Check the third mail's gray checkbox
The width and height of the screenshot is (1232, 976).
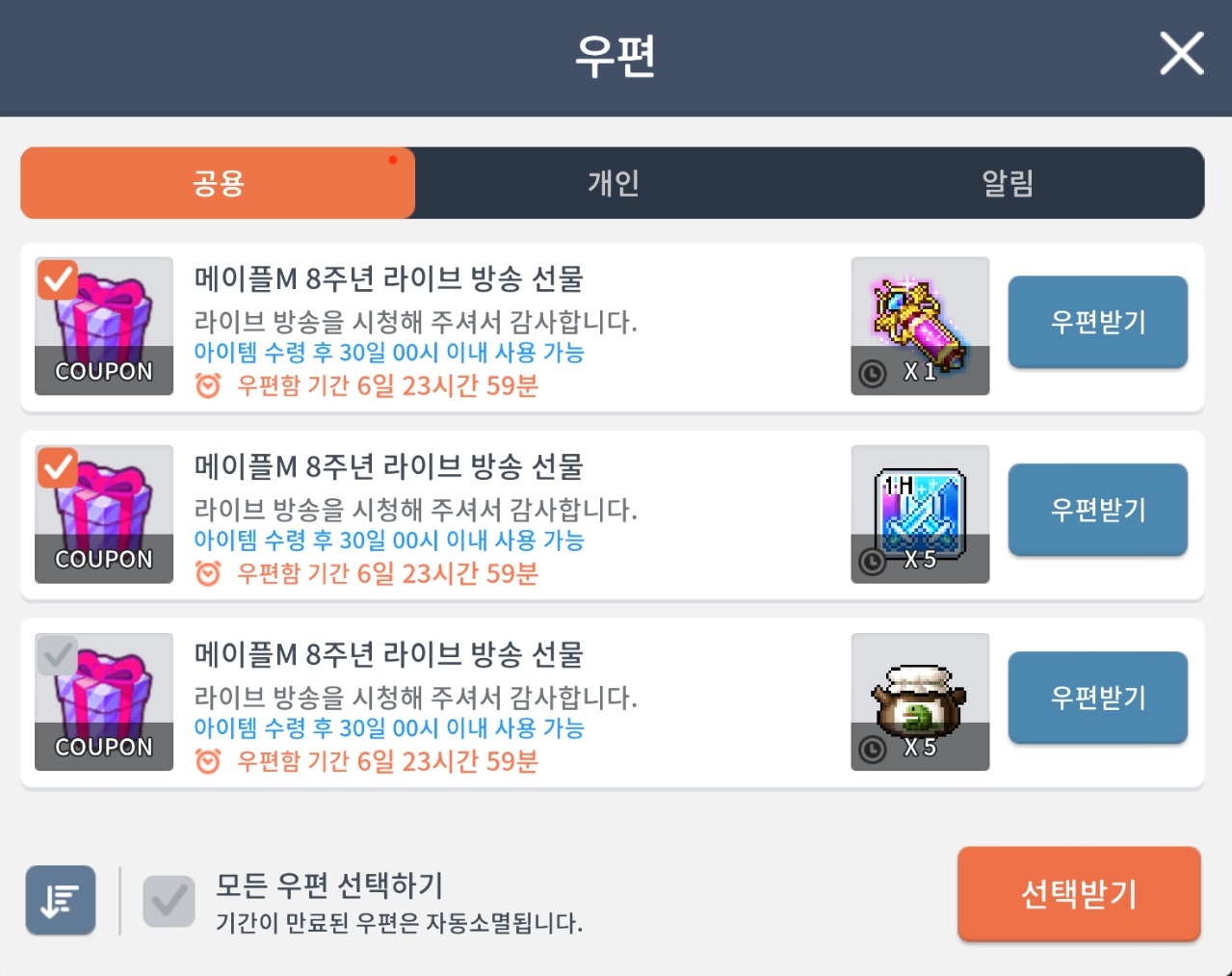(x=58, y=655)
